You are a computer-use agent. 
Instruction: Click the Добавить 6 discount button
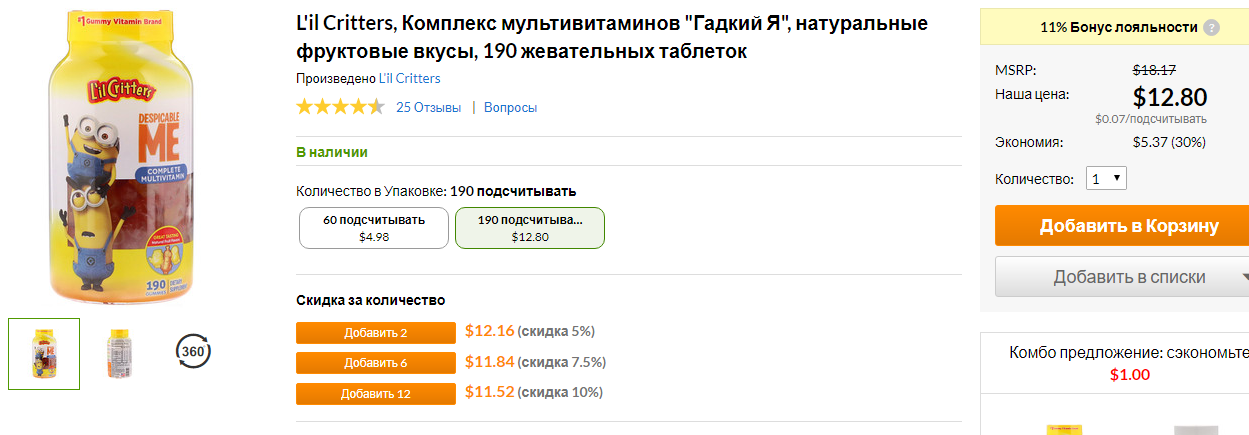tap(376, 363)
